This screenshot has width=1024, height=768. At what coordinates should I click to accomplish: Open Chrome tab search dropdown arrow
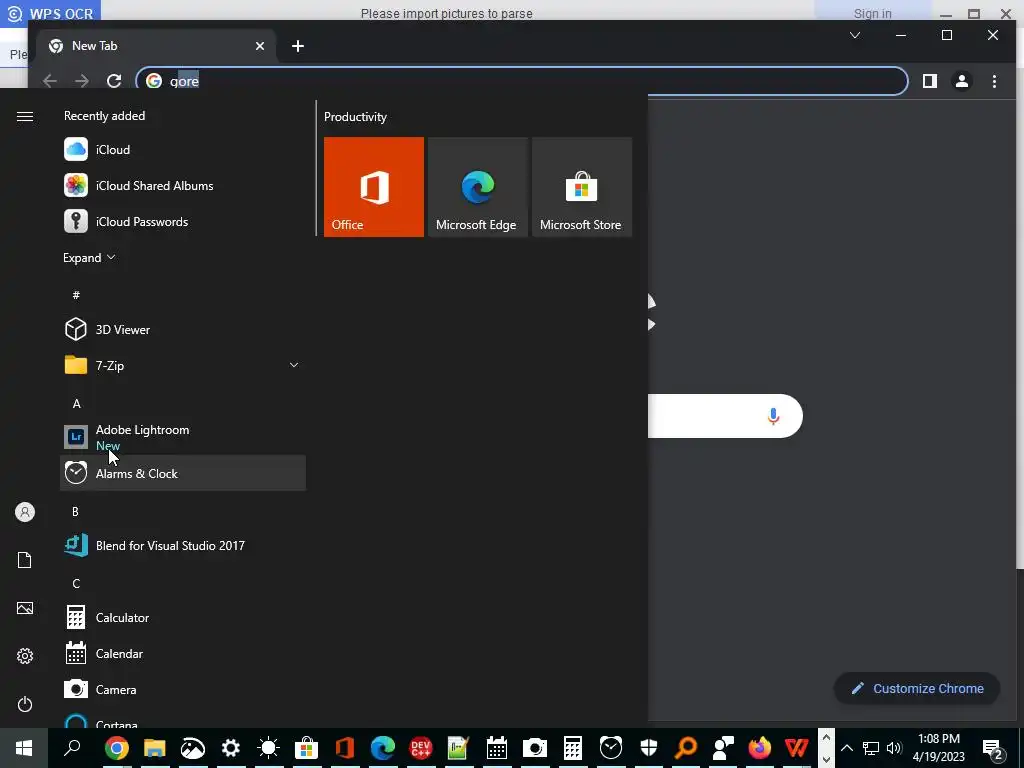tap(855, 35)
